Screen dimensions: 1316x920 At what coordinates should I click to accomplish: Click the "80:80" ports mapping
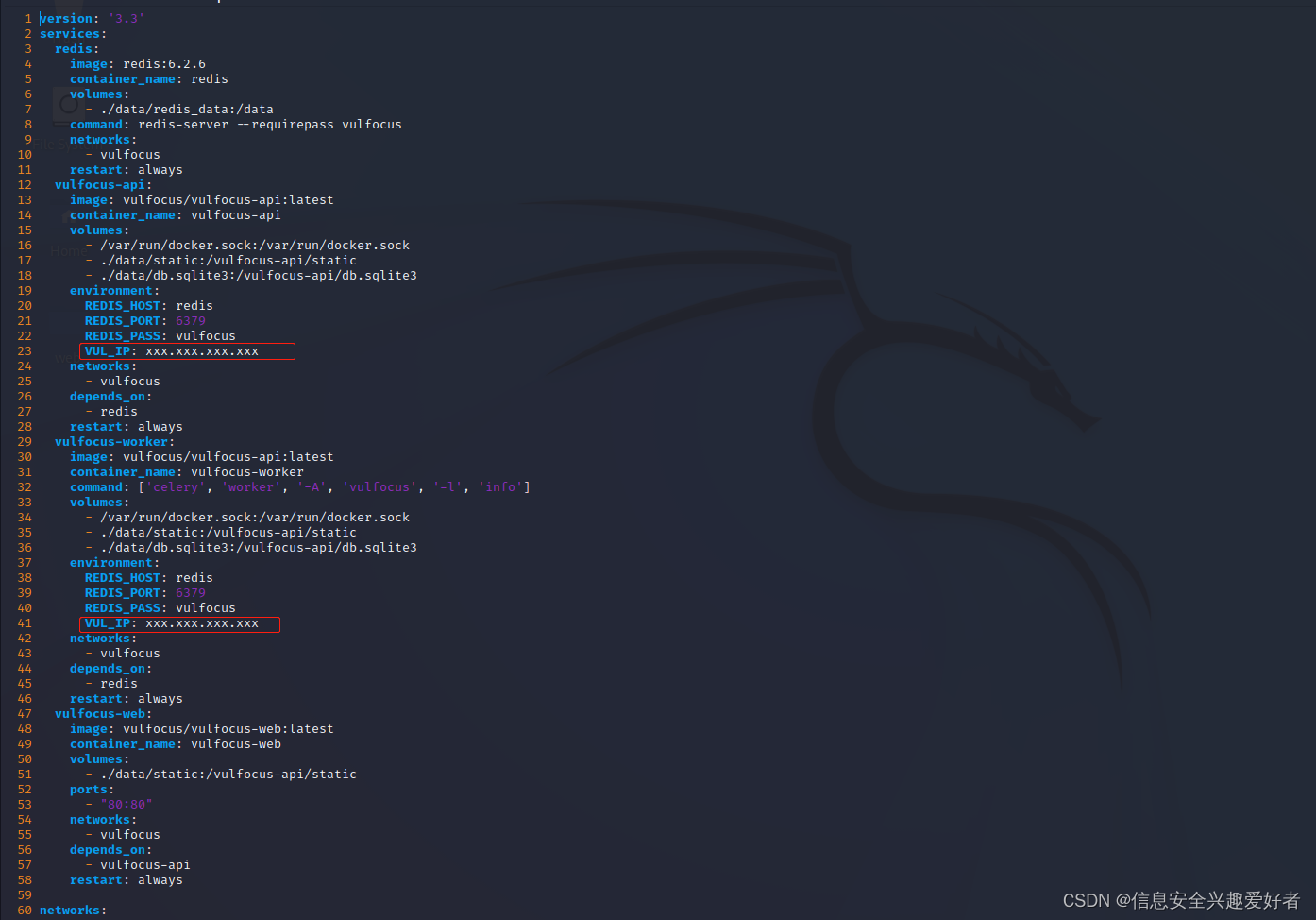[127, 804]
